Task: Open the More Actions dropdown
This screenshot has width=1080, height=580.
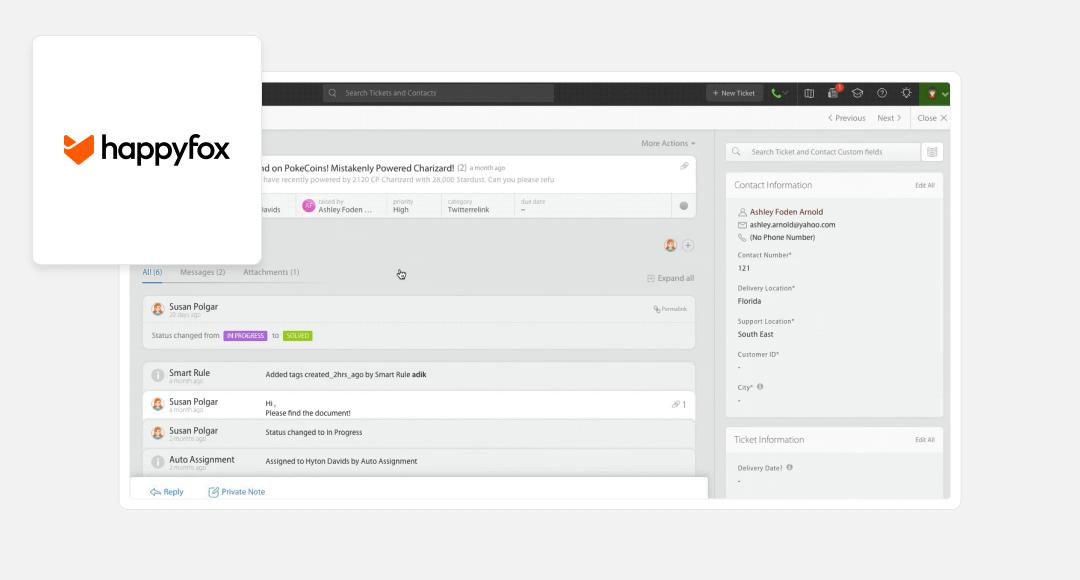Action: [x=668, y=143]
